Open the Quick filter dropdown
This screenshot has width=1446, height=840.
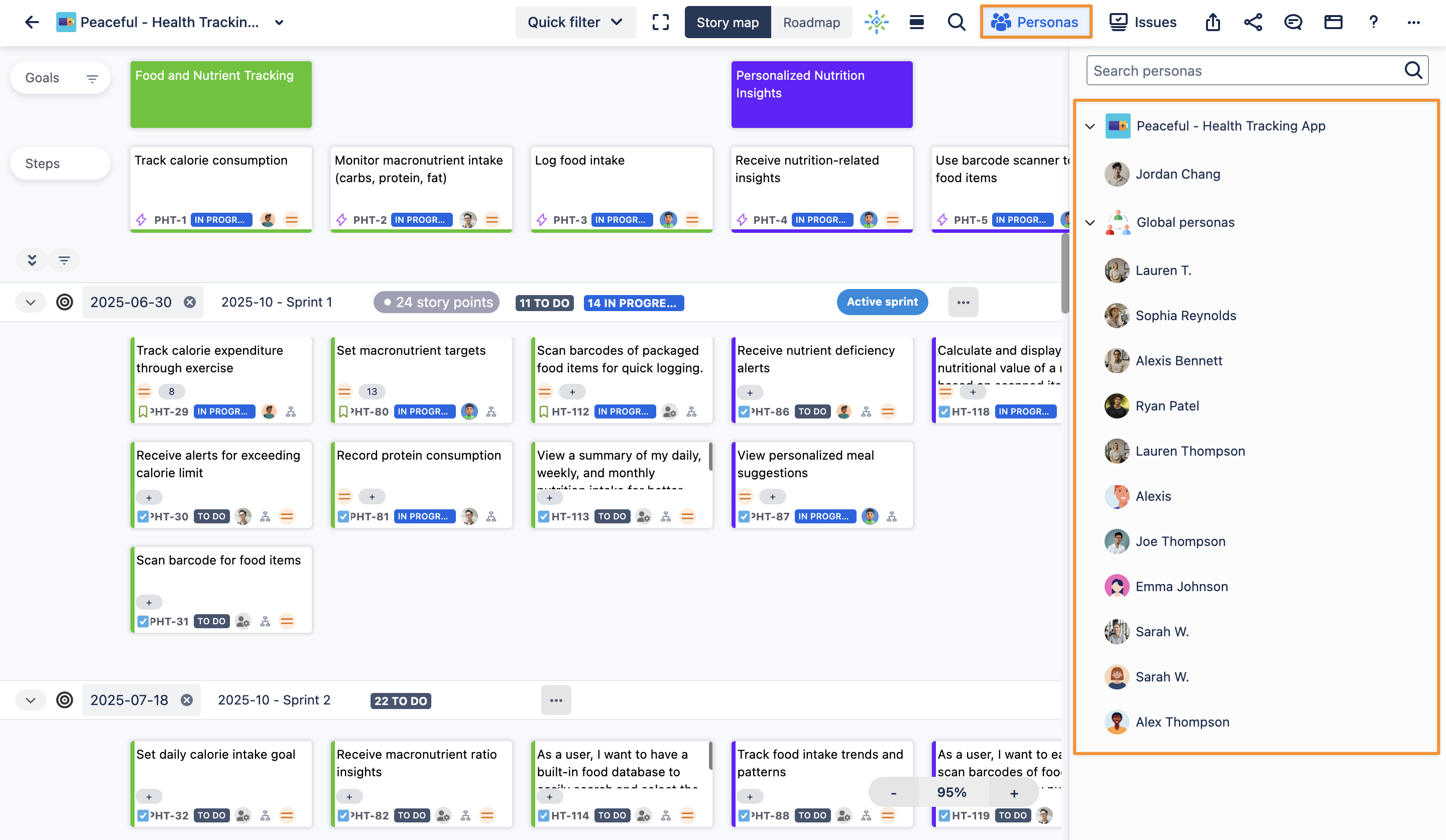pyautogui.click(x=575, y=23)
